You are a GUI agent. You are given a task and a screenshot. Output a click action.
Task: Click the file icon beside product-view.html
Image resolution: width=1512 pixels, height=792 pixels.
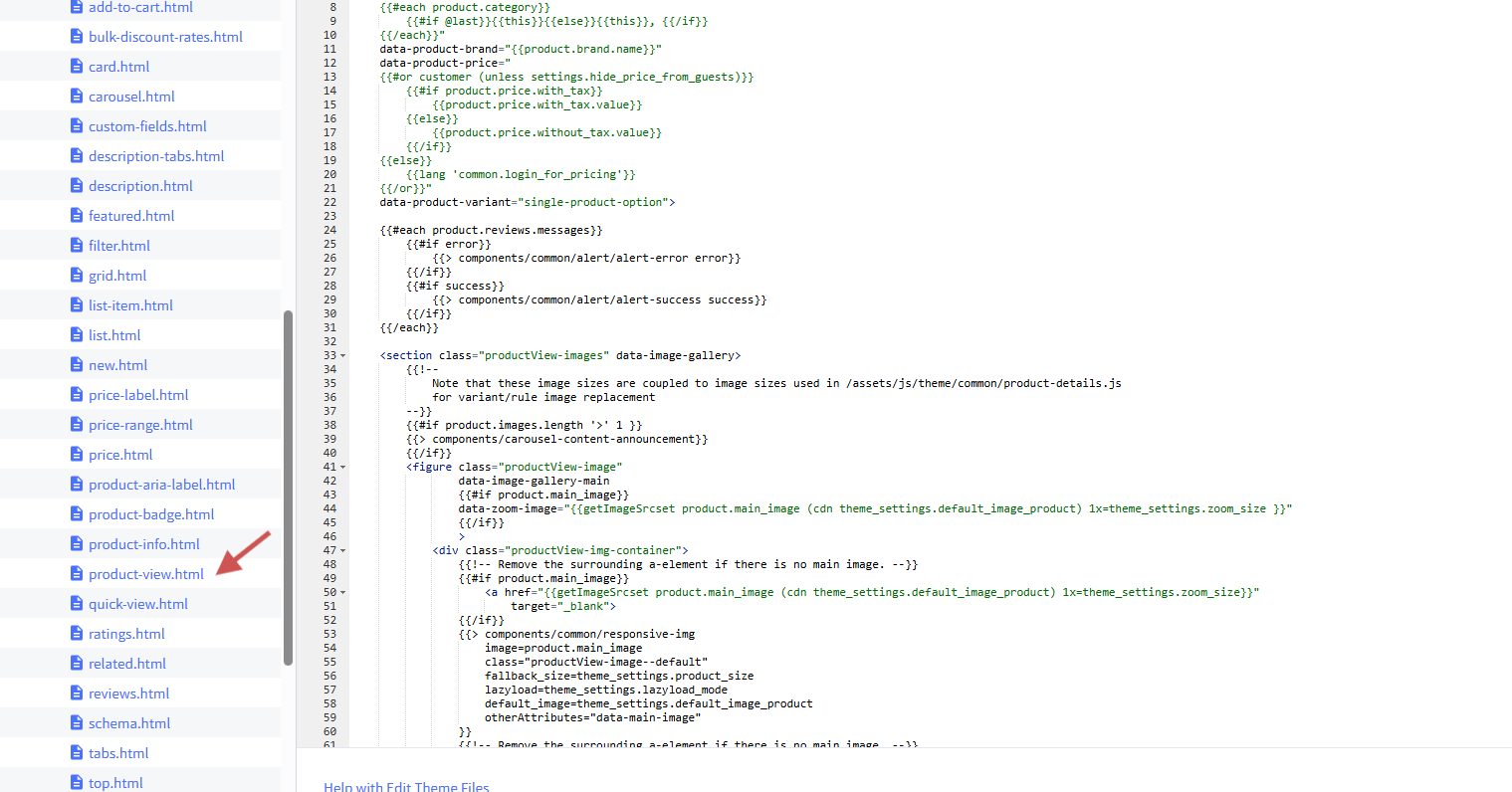point(77,574)
